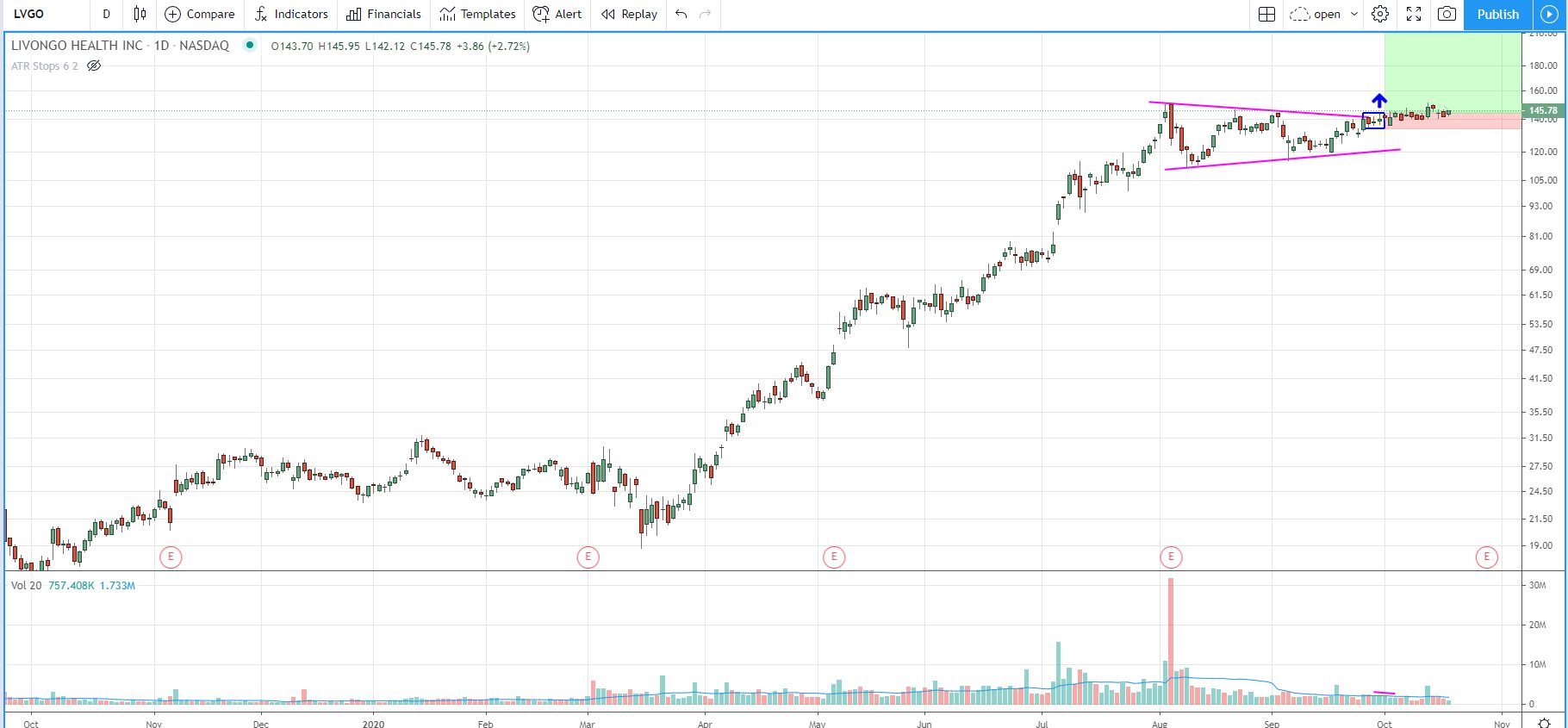The width and height of the screenshot is (1568, 728).
Task: Click the 145.78 current price label
Action: 1542,110
